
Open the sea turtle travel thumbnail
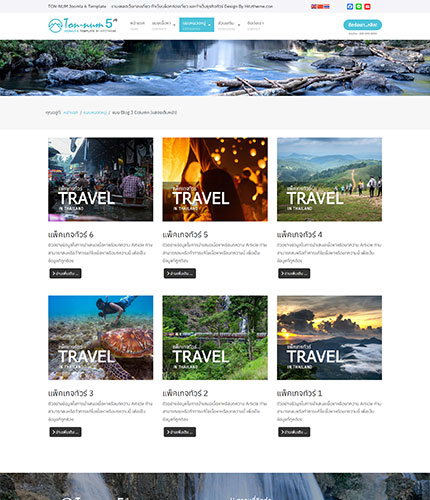pos(101,338)
